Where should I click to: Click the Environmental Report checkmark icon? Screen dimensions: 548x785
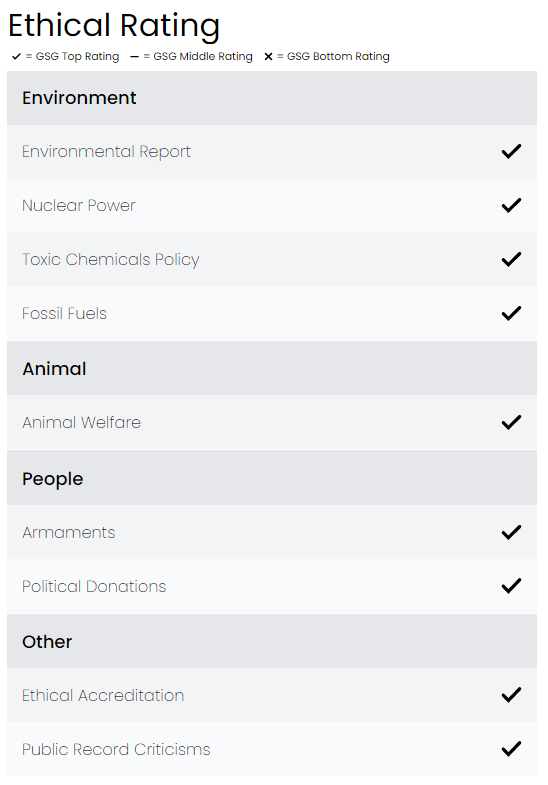click(511, 151)
